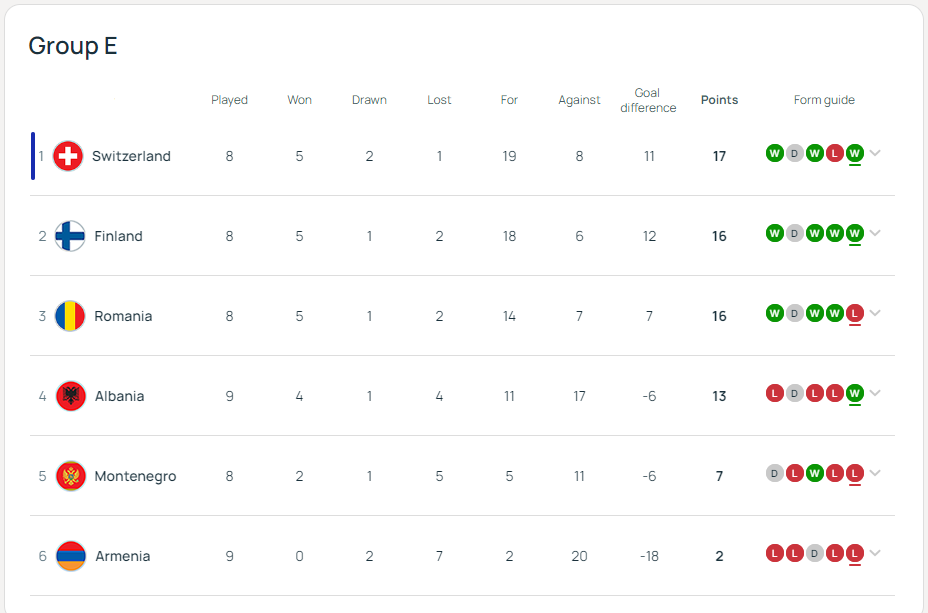Expand Romania's form guide chevron
928x613 pixels.
click(x=875, y=313)
